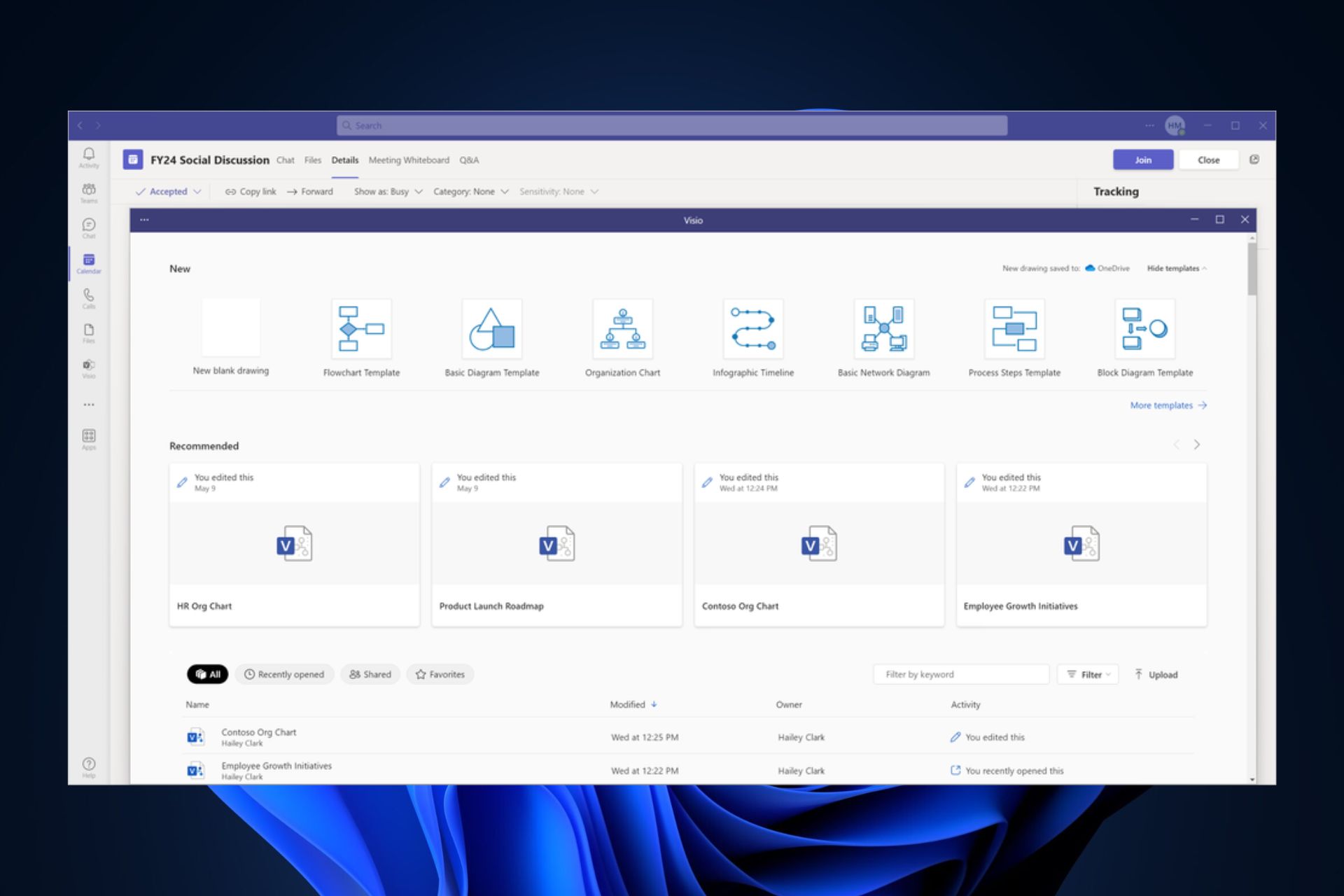The width and height of the screenshot is (1344, 896).
Task: Click the Copy link icon button
Action: click(x=250, y=192)
